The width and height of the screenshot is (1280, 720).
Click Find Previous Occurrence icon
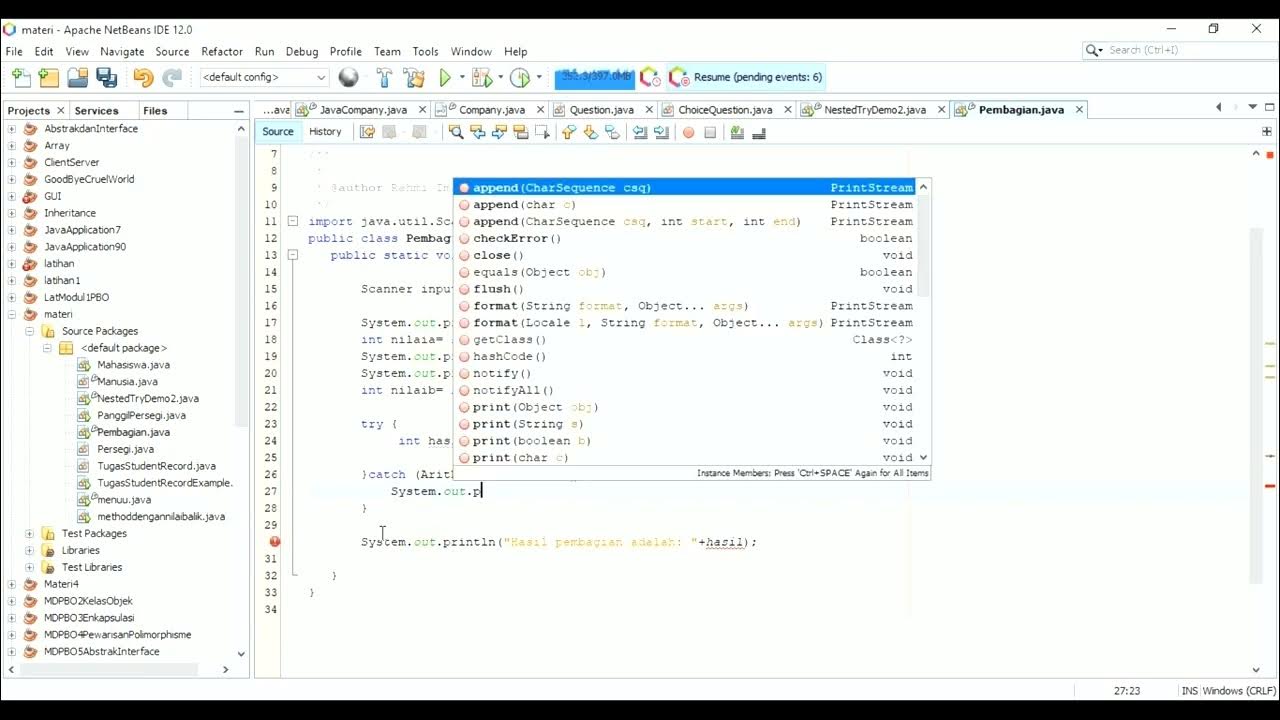(x=478, y=132)
